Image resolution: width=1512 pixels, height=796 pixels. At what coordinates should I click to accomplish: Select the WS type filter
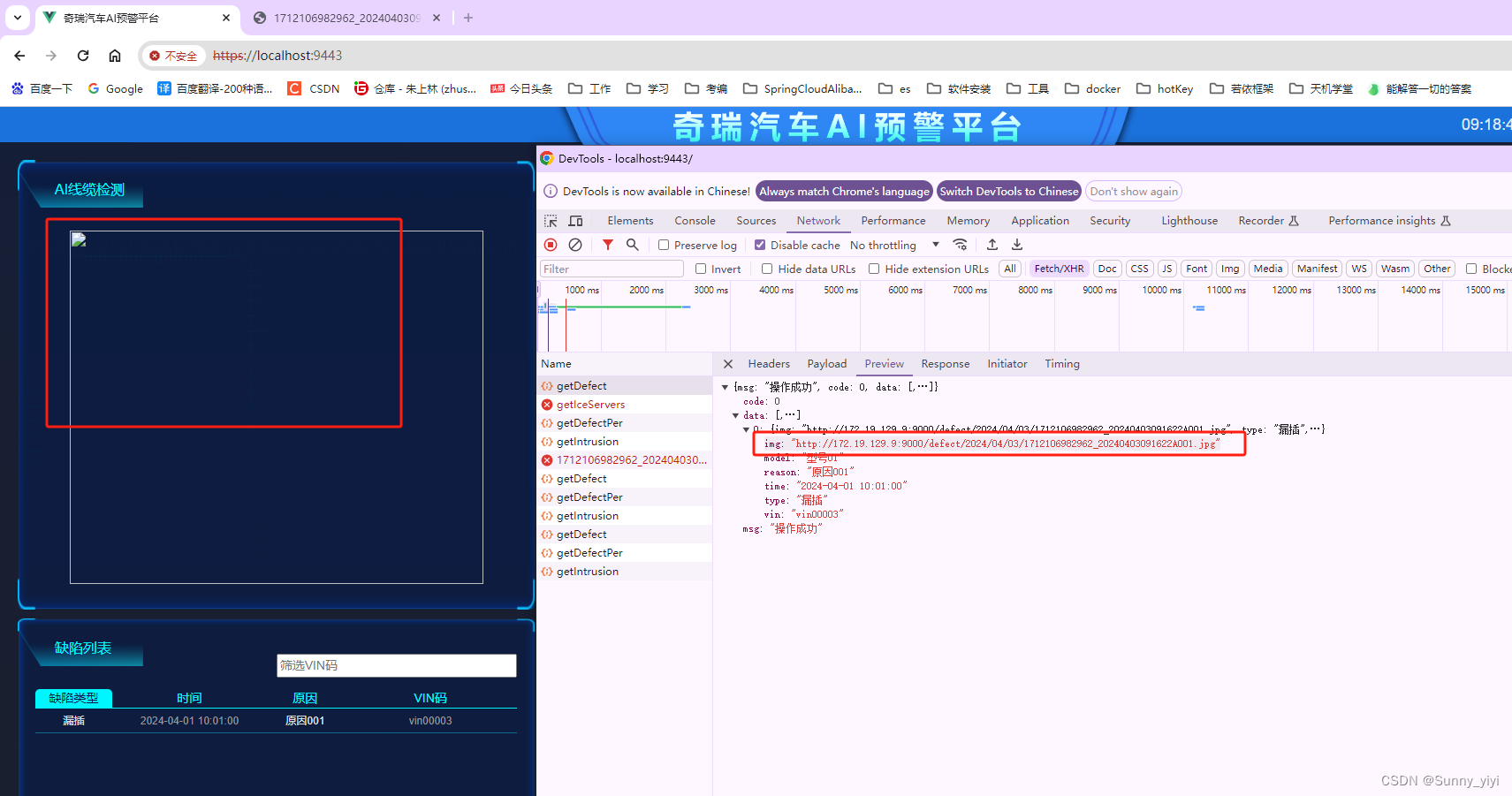(1359, 269)
